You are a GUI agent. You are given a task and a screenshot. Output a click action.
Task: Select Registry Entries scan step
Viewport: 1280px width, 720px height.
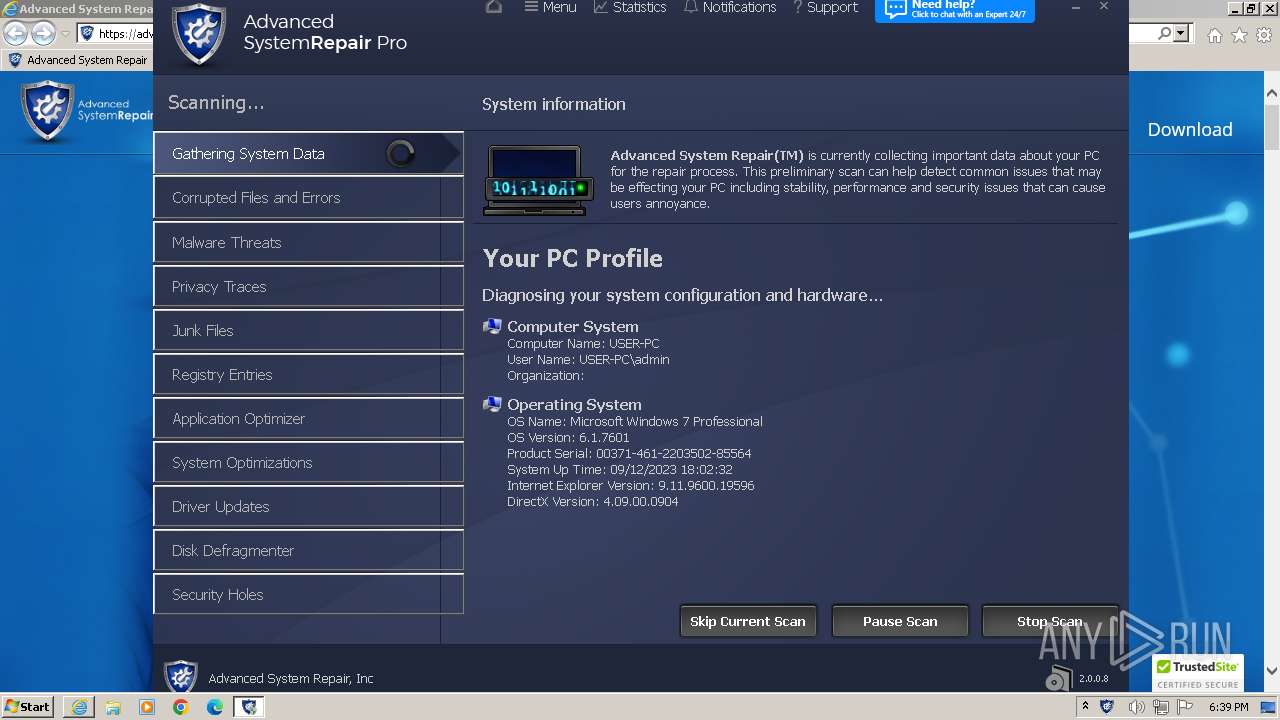(308, 374)
